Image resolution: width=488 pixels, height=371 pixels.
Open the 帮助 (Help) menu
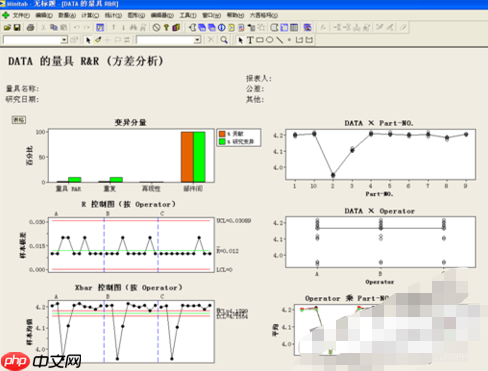(235, 15)
